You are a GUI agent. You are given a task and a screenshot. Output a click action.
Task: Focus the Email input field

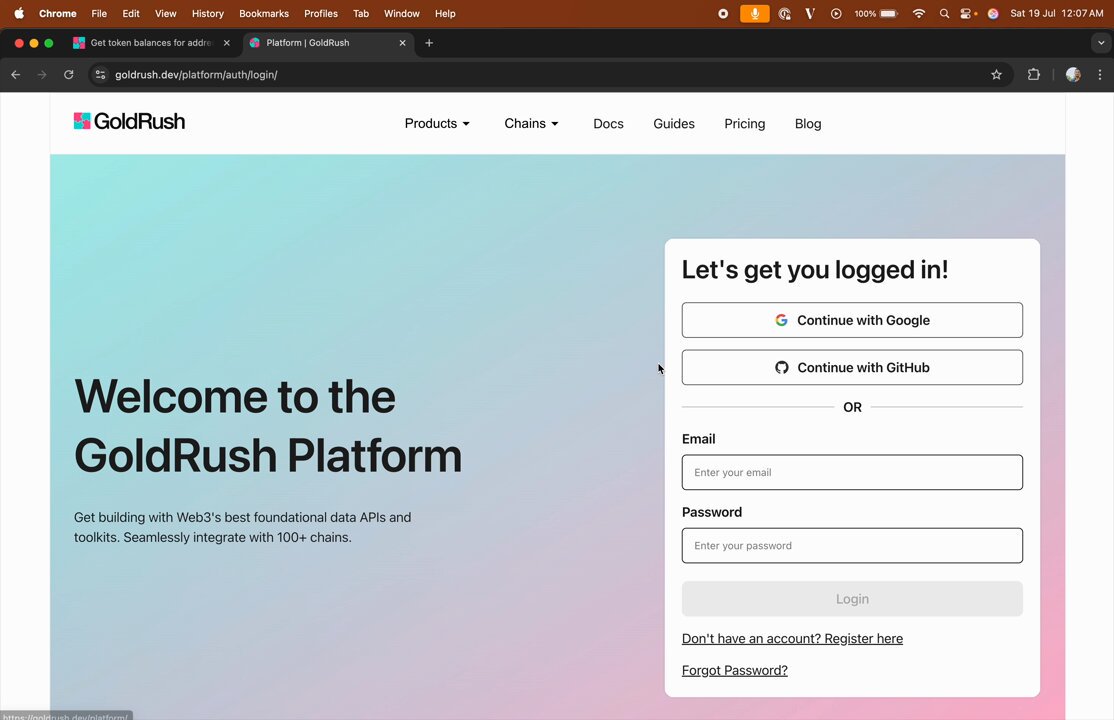pos(852,472)
